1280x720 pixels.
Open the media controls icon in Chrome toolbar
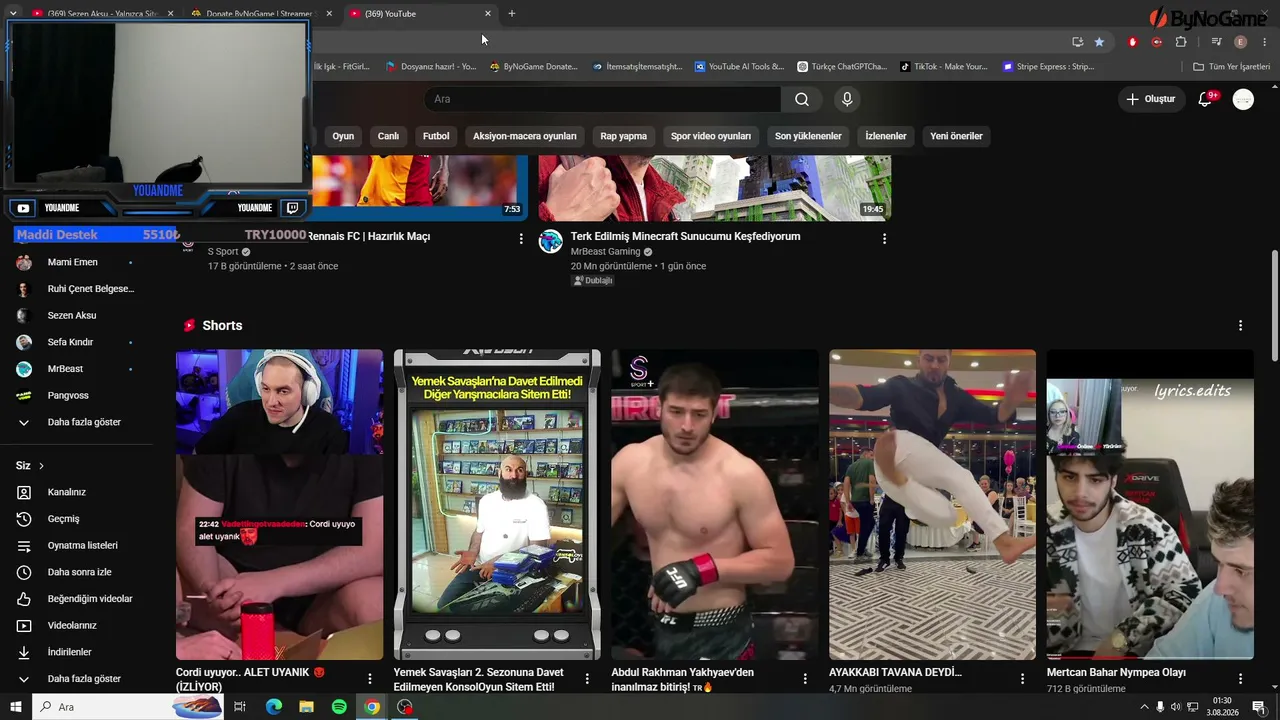1216,42
